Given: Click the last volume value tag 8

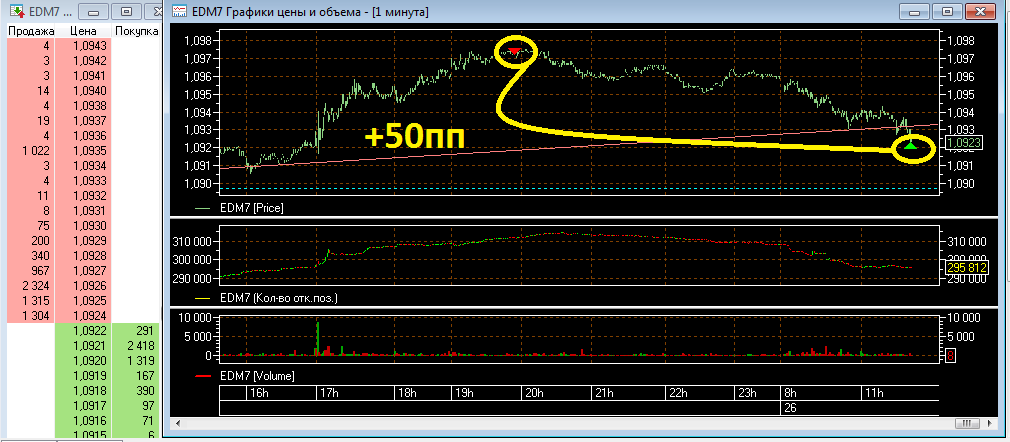Looking at the screenshot, I should click(950, 356).
